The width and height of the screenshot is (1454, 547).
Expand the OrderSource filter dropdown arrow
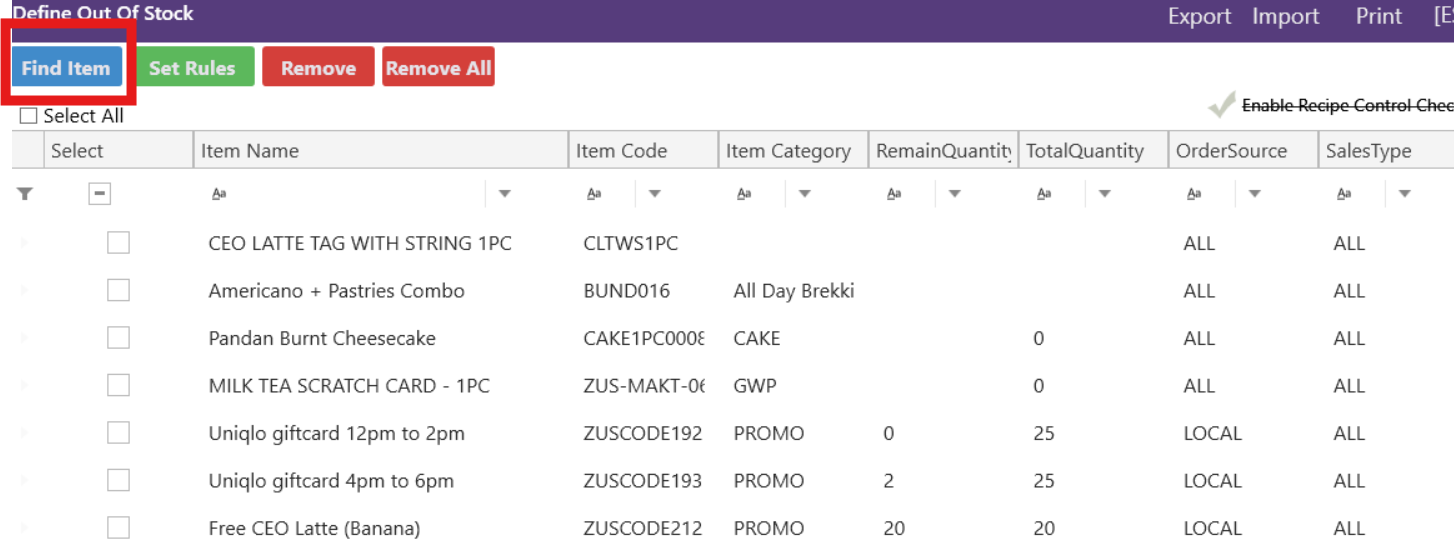pos(1255,194)
